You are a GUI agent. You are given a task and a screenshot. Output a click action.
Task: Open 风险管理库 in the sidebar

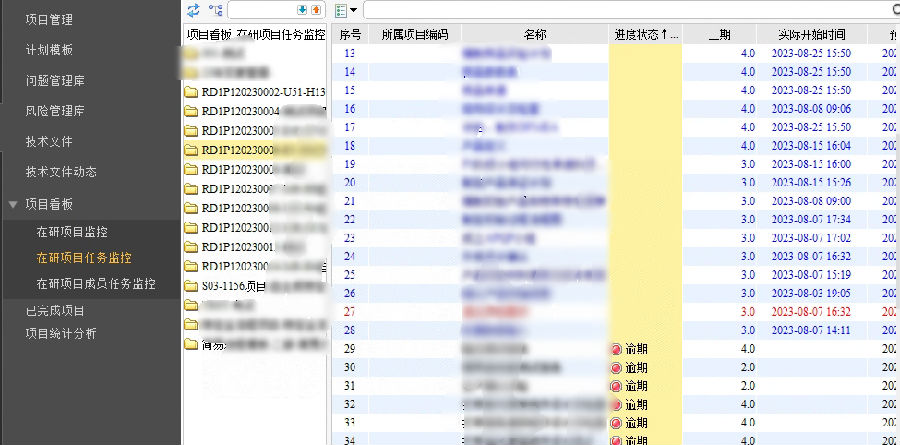[x=55, y=111]
